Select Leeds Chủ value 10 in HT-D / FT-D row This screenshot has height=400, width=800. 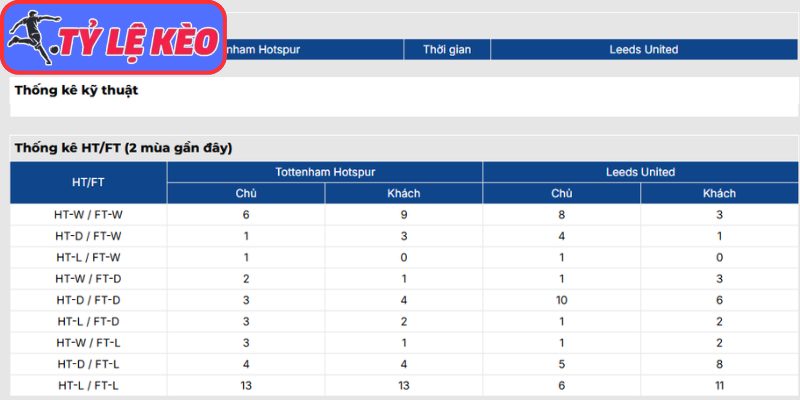(561, 301)
